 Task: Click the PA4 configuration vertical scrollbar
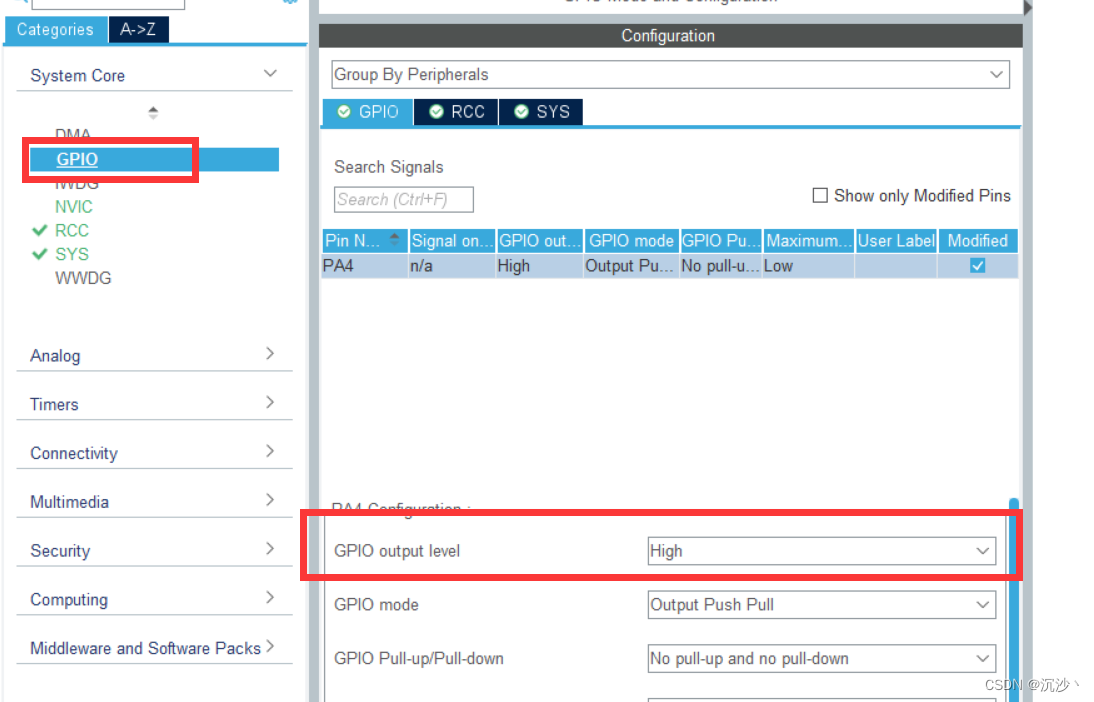1014,600
